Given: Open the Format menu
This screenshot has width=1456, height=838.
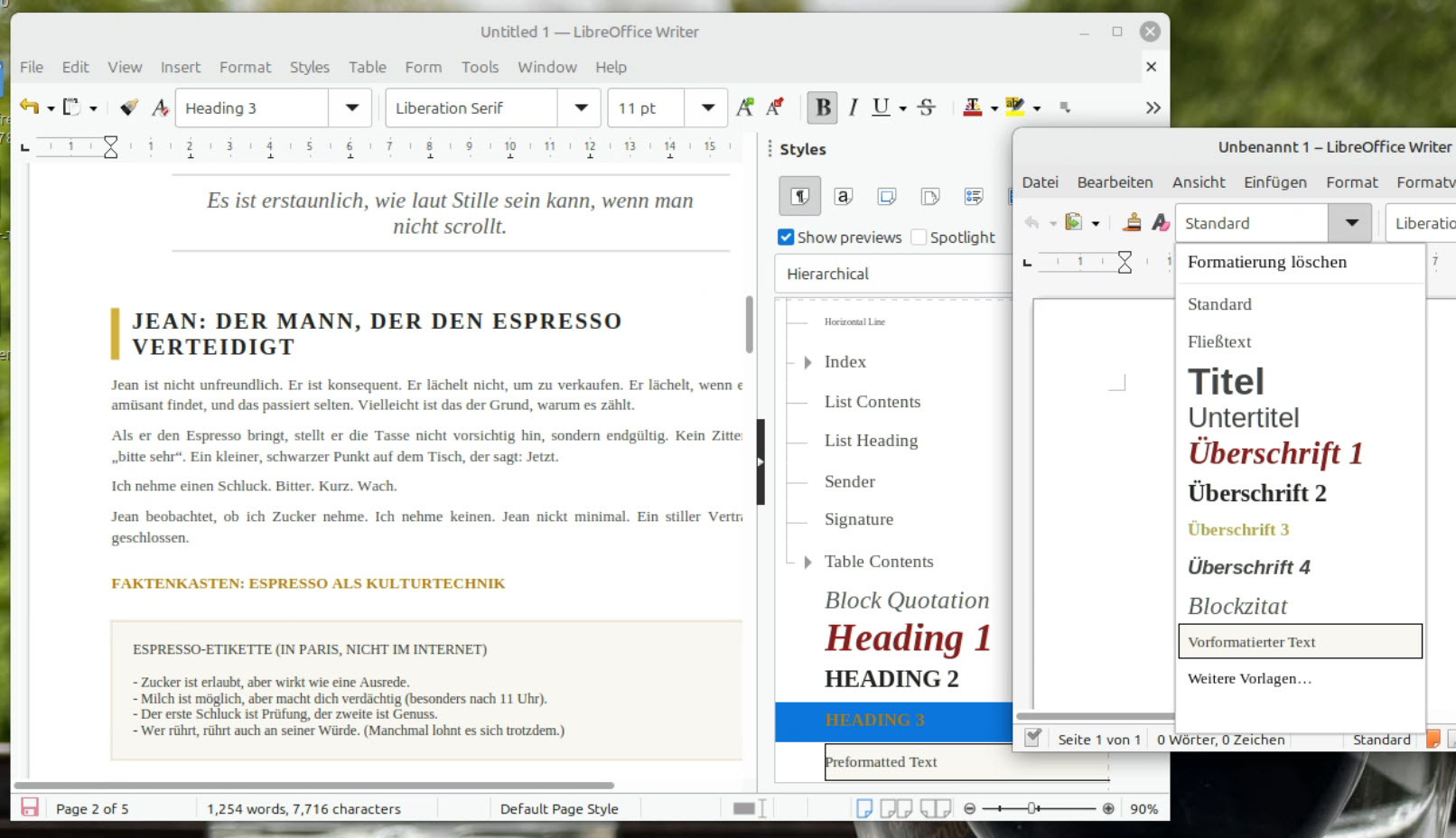Looking at the screenshot, I should [245, 67].
